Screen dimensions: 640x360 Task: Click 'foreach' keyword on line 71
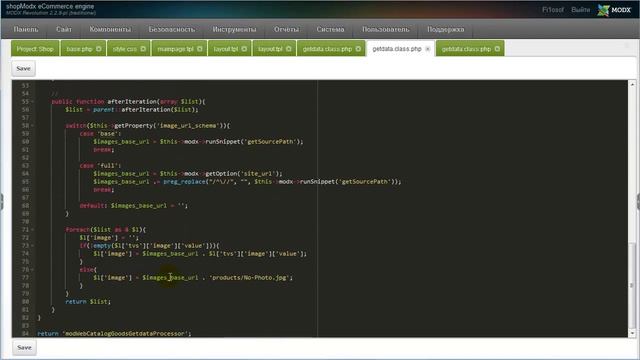(x=78, y=230)
